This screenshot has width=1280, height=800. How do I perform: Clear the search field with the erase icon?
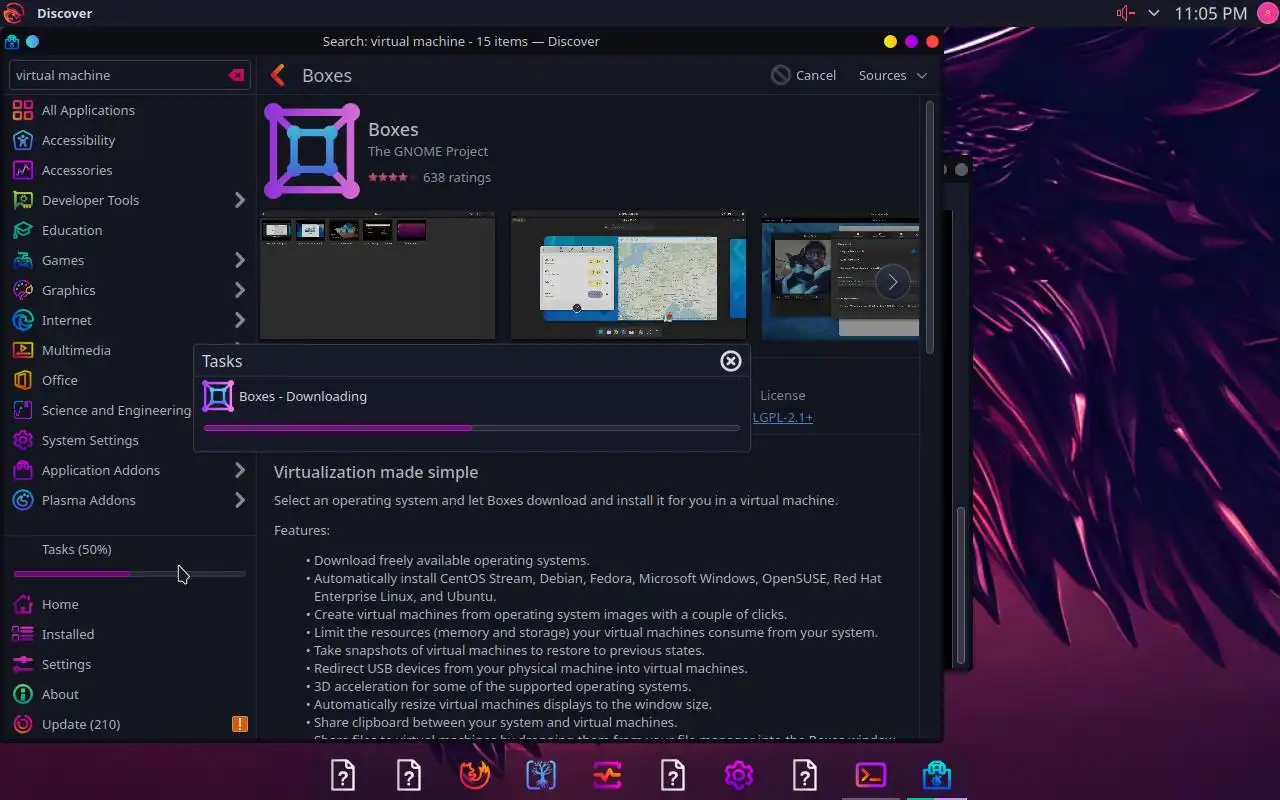click(236, 75)
